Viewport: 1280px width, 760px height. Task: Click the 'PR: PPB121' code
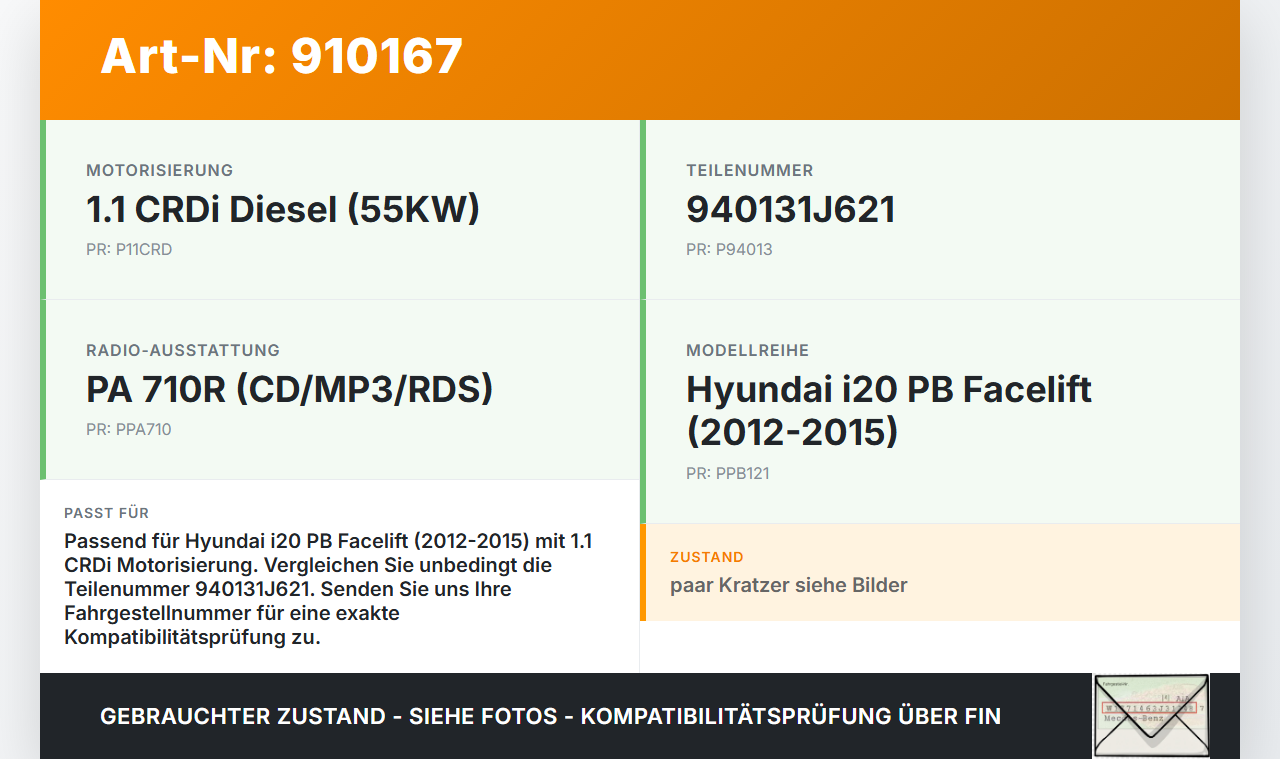click(x=728, y=473)
